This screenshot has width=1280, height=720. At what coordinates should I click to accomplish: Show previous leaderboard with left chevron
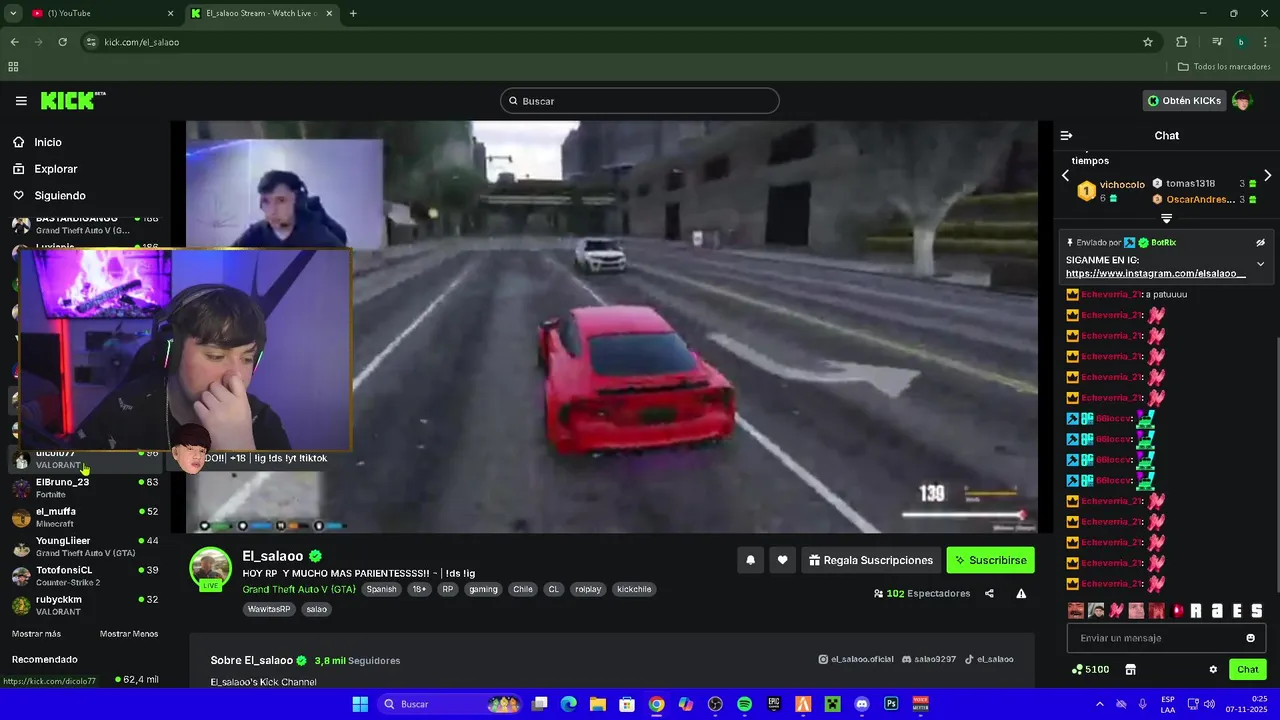click(x=1065, y=176)
